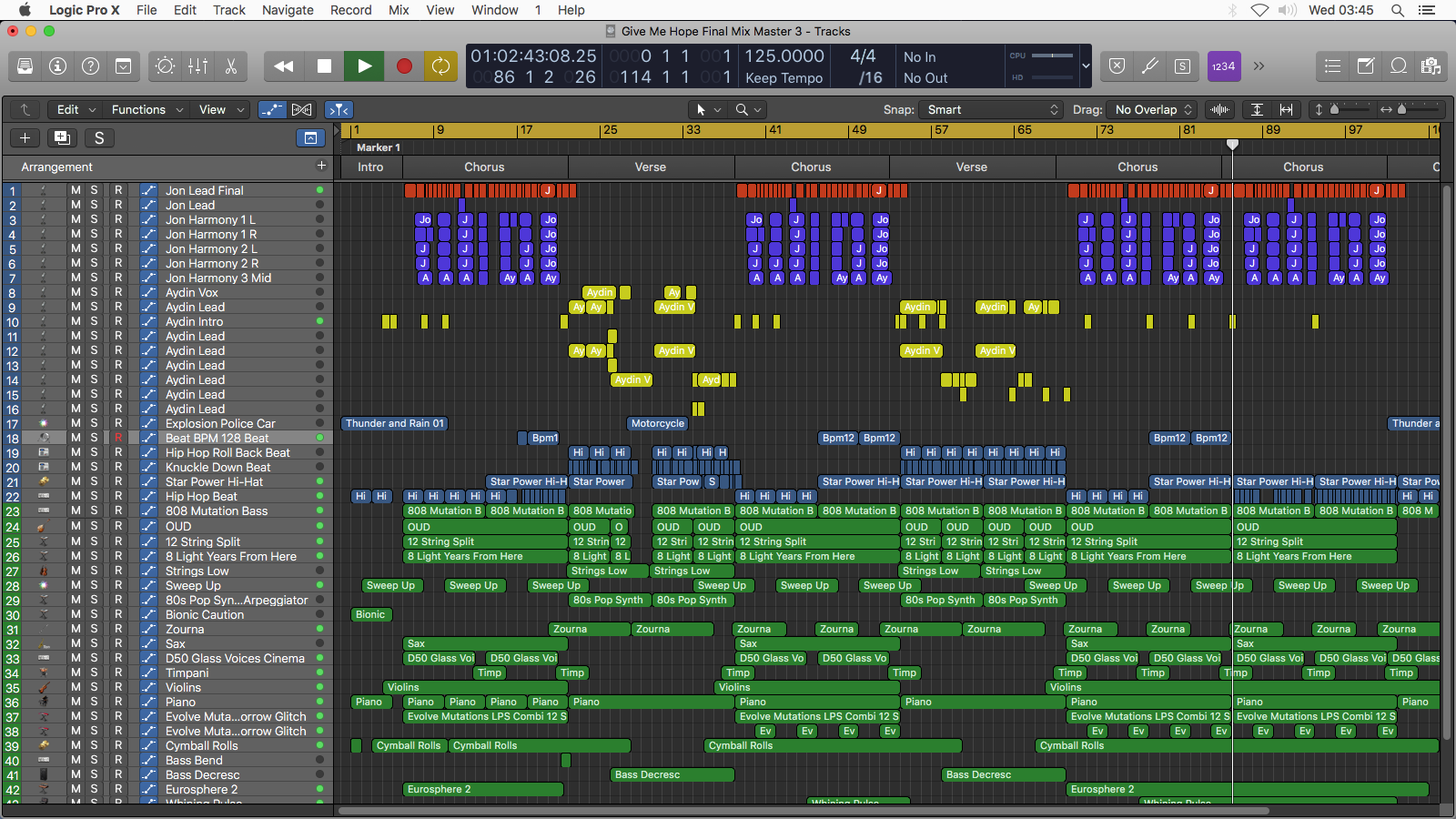The image size is (1456, 819).
Task: Open the Mix menu
Action: pyautogui.click(x=398, y=10)
